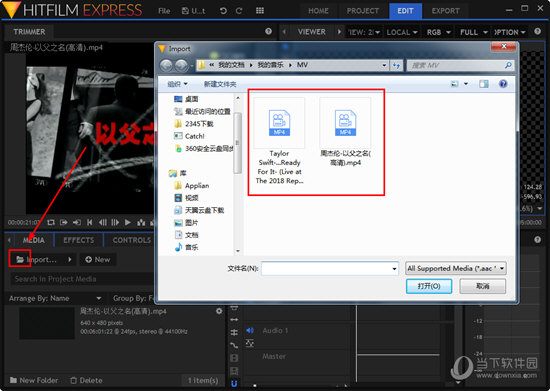Click the file name input field
This screenshot has height=391, width=550.
[x=330, y=269]
